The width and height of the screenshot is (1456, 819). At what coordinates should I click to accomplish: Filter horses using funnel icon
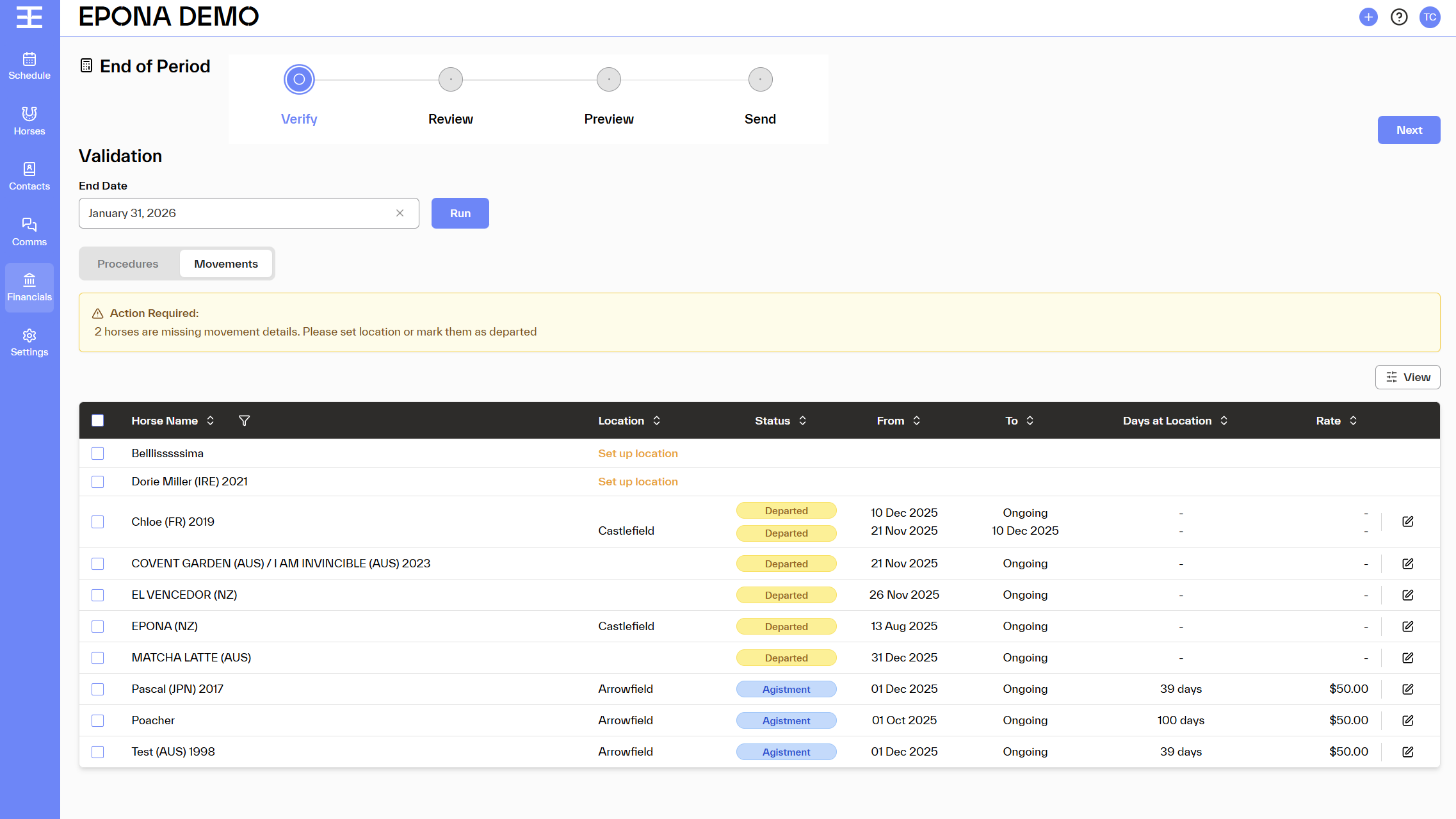tap(244, 421)
